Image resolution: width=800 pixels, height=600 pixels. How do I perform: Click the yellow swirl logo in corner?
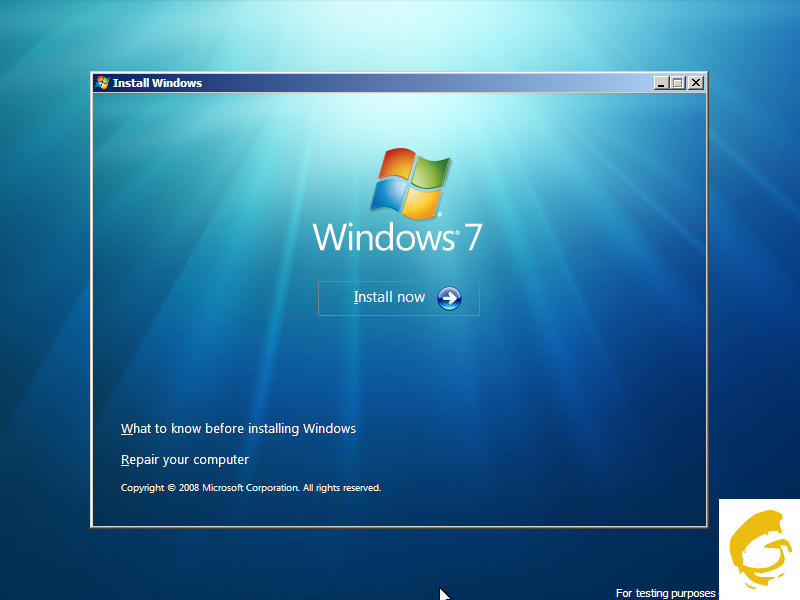point(759,549)
